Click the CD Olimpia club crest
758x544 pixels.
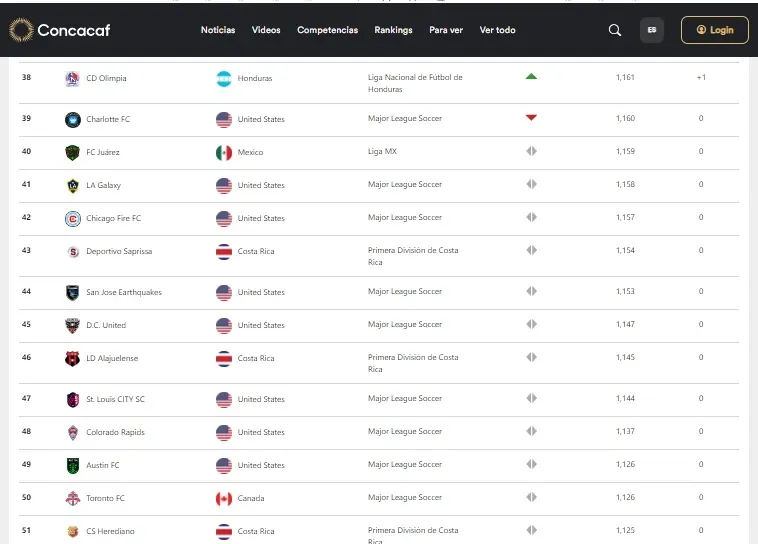pos(72,78)
